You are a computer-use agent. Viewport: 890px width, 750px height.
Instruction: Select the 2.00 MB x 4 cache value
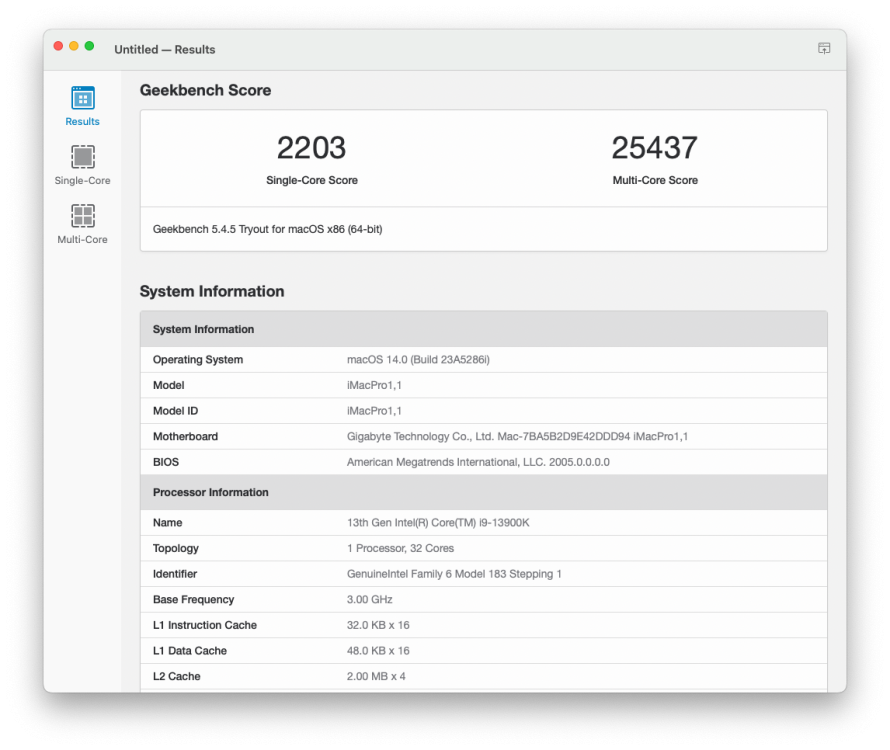376,676
